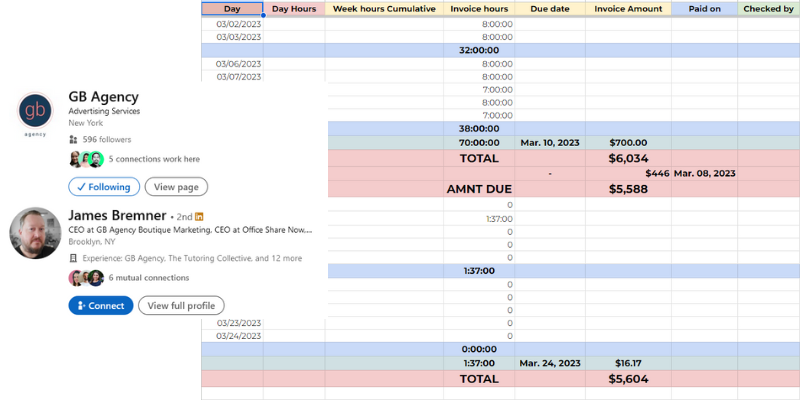
Task: Click the 'Advertising Services' text
Action: coord(104,111)
